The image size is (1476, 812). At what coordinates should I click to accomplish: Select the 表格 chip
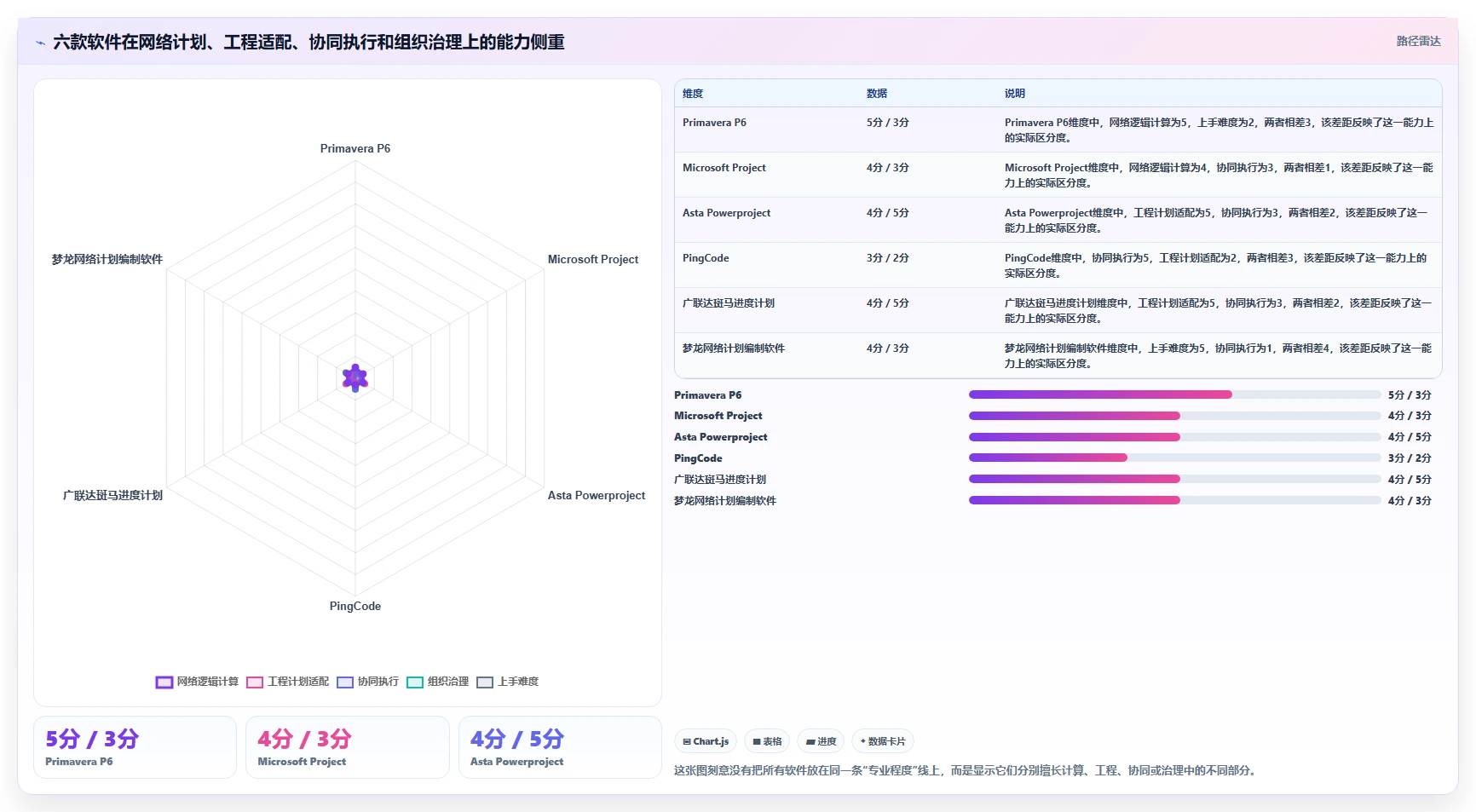767,741
